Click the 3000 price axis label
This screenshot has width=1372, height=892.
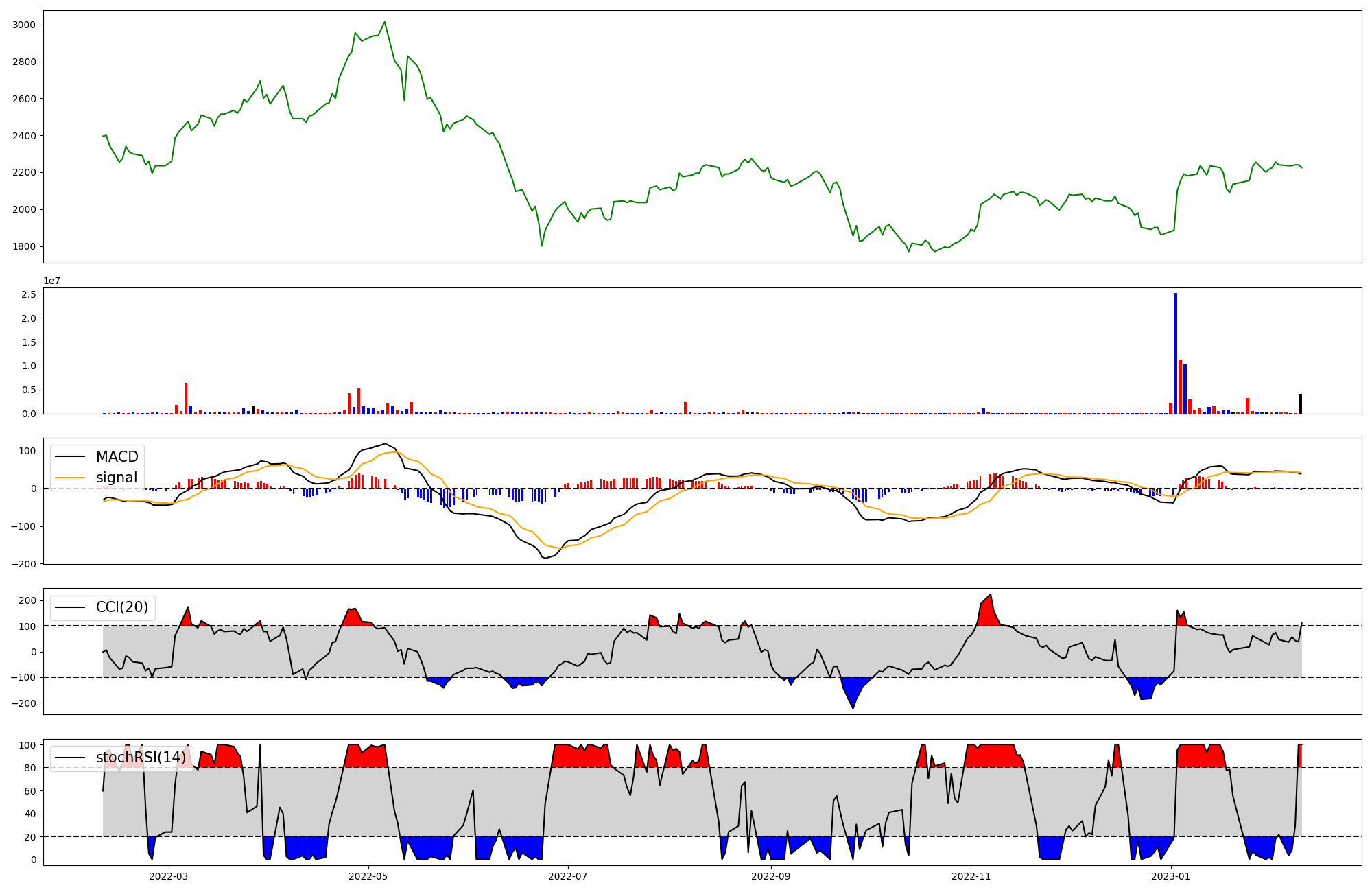coord(25,25)
